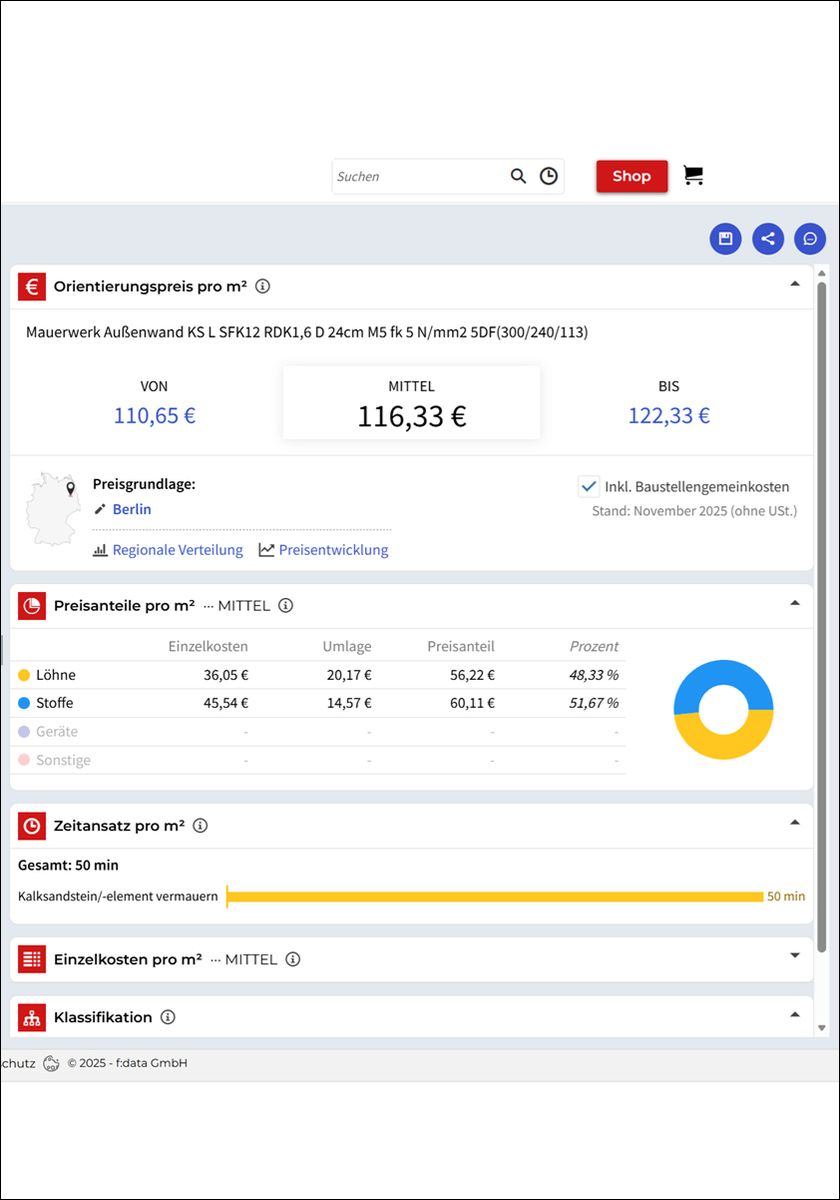Show info for Zeitansatz pro m²
The width and height of the screenshot is (840, 1200).
point(200,826)
